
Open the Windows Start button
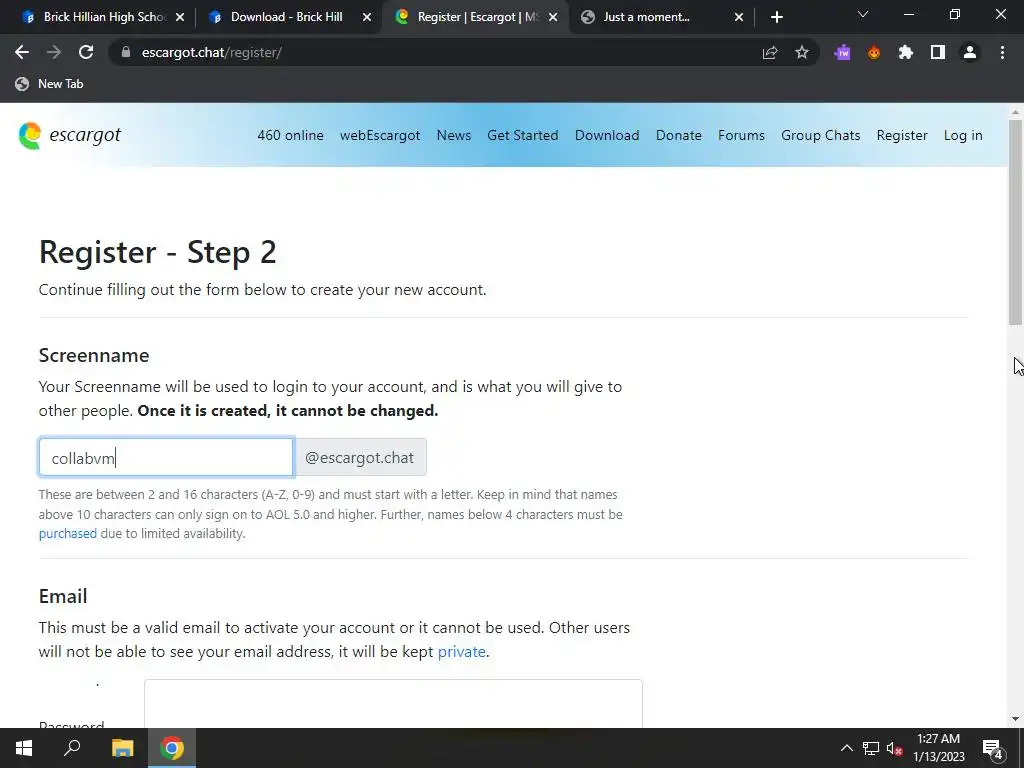pos(24,748)
